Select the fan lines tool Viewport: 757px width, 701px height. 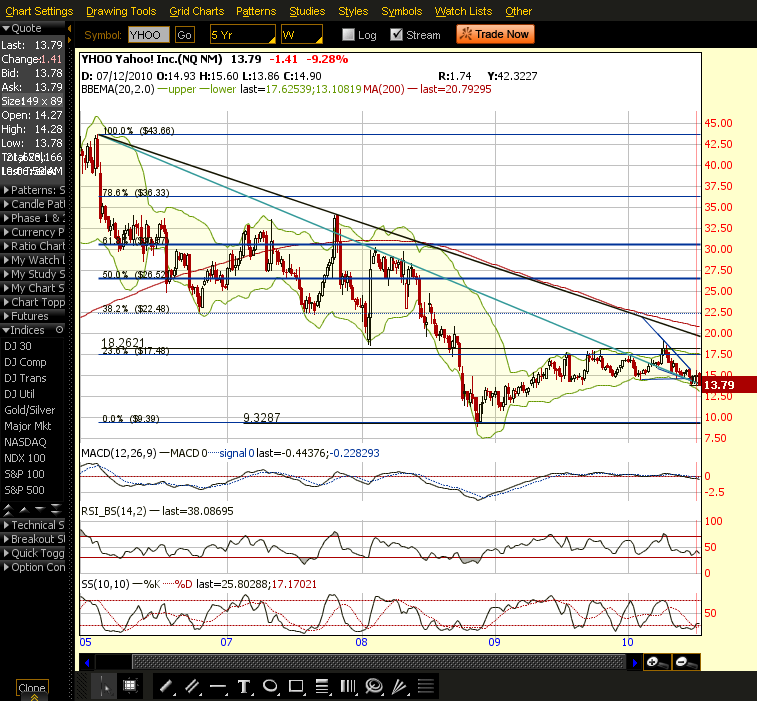[x=400, y=686]
